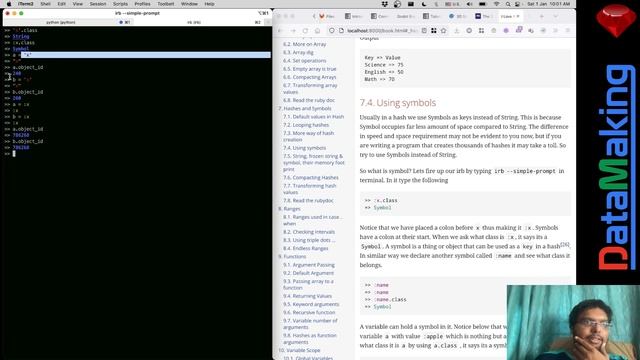
Task: Open sidebar link 6.5 Empty array is true
Action: point(309,69)
